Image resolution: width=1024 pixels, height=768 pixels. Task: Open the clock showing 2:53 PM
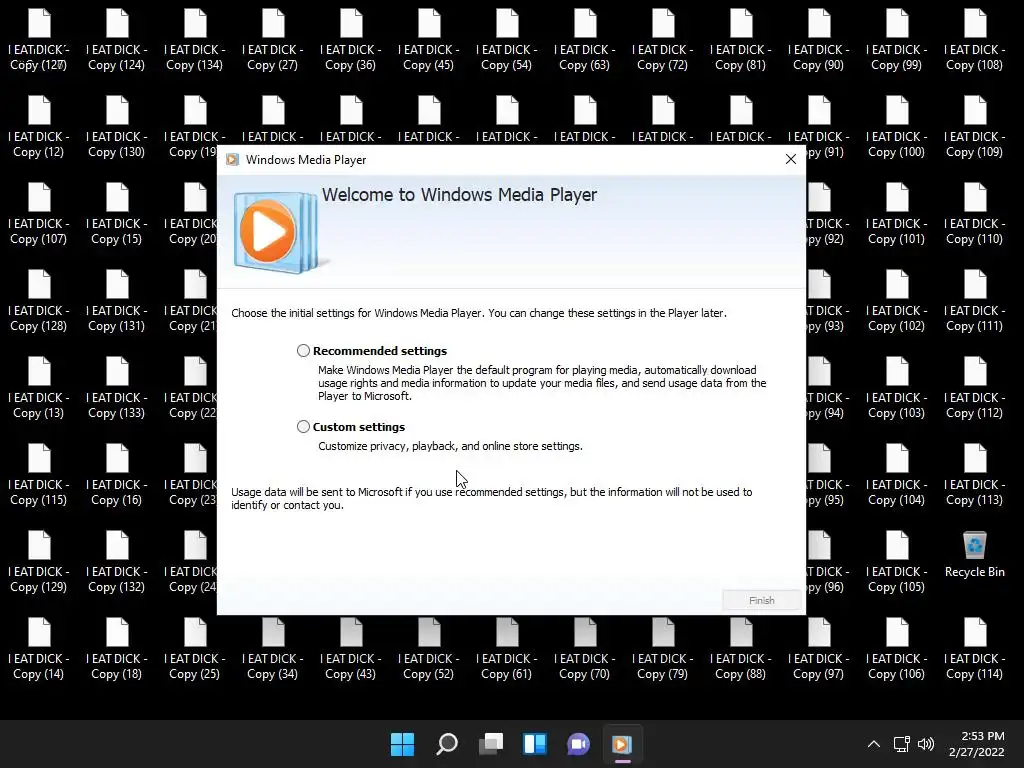pyautogui.click(x=976, y=744)
